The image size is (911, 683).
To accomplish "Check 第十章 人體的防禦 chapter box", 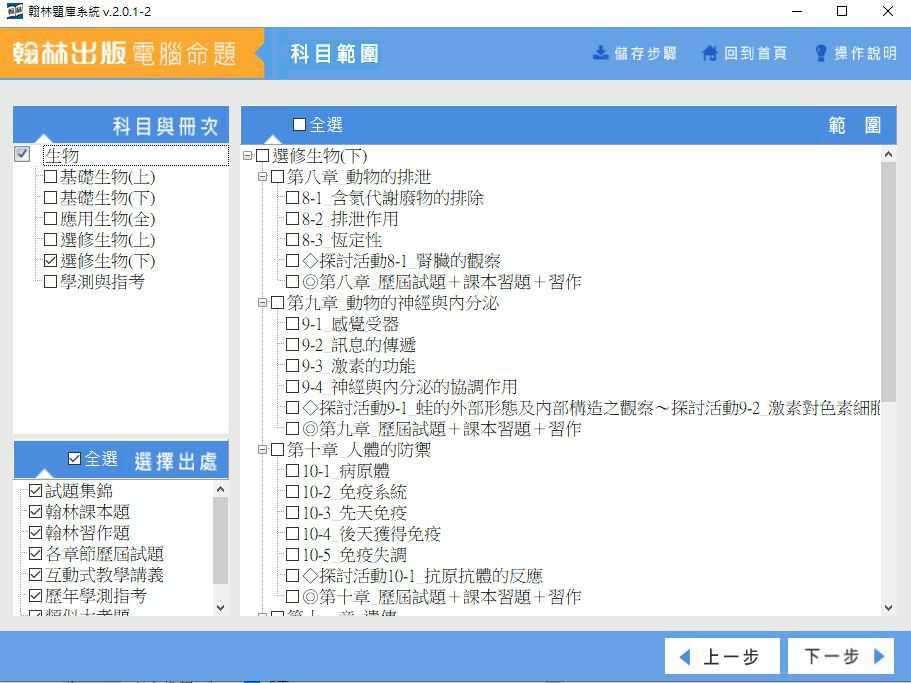I will [278, 450].
